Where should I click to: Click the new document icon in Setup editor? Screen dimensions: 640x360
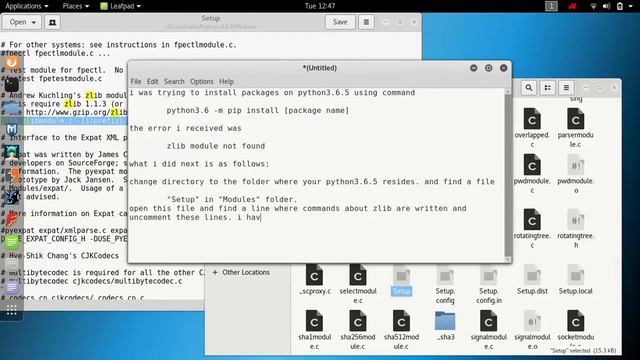coord(53,22)
